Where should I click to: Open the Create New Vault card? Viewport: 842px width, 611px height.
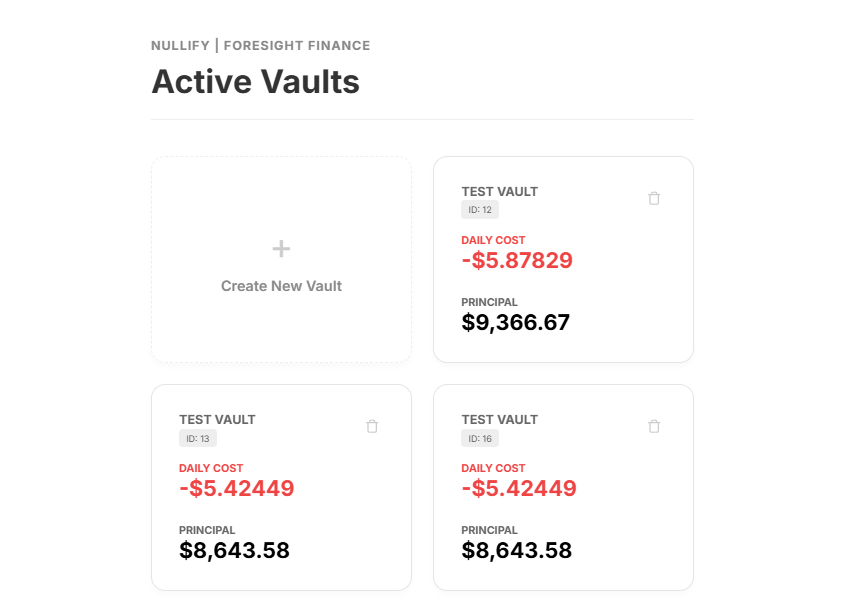pos(281,259)
